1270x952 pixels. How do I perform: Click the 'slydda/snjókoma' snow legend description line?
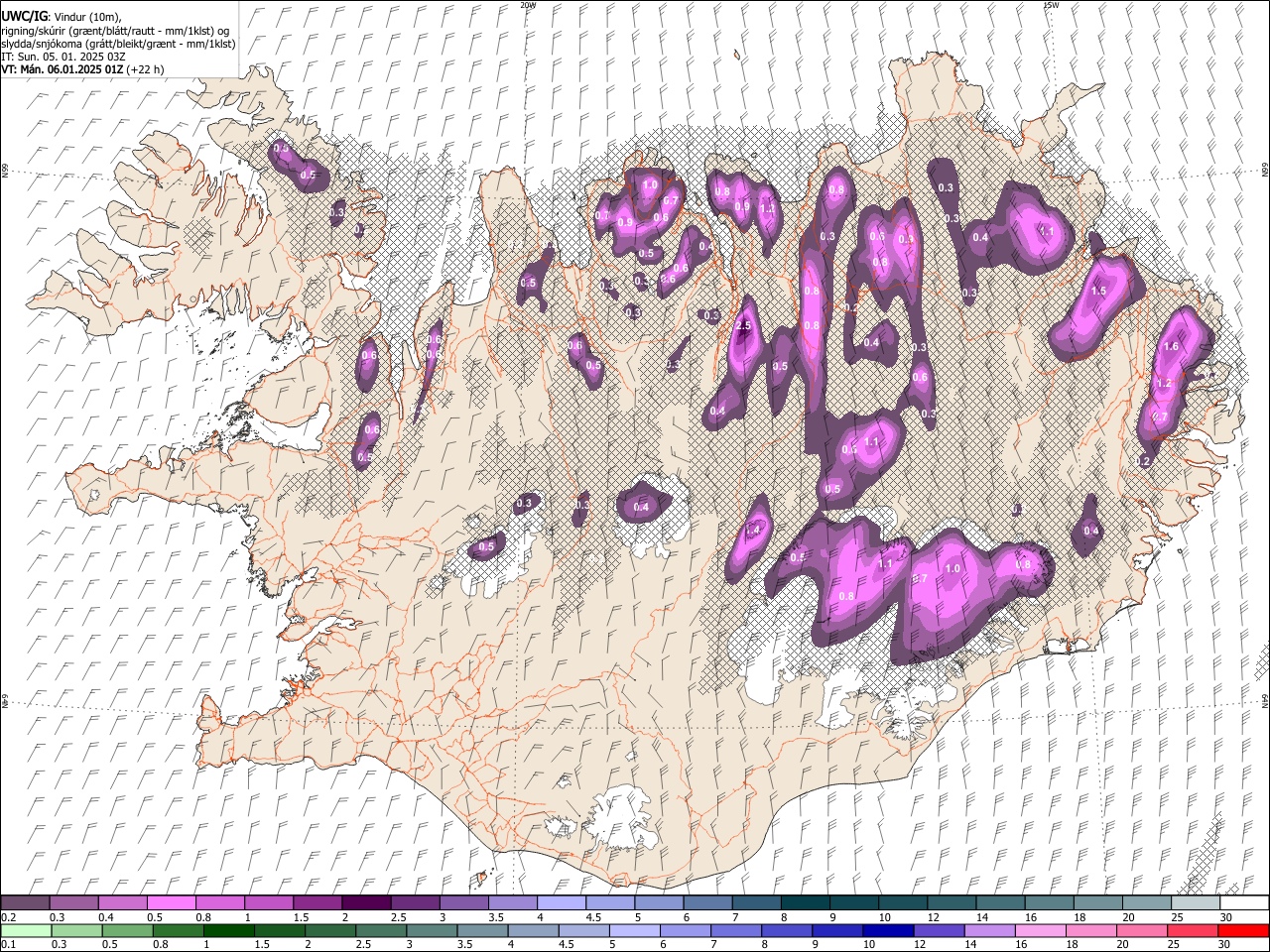coord(118,44)
